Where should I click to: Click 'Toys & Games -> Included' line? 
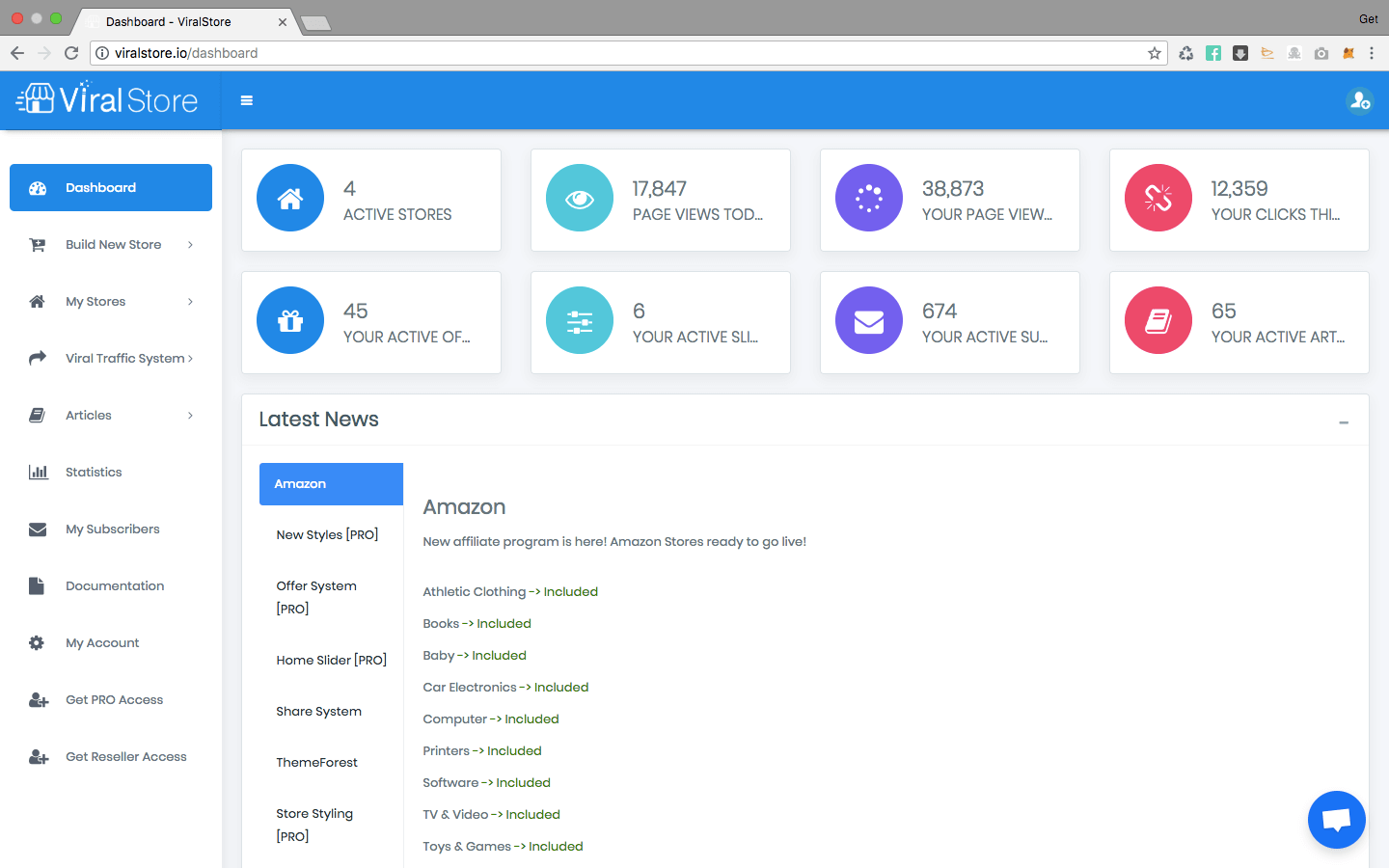pyautogui.click(x=503, y=847)
